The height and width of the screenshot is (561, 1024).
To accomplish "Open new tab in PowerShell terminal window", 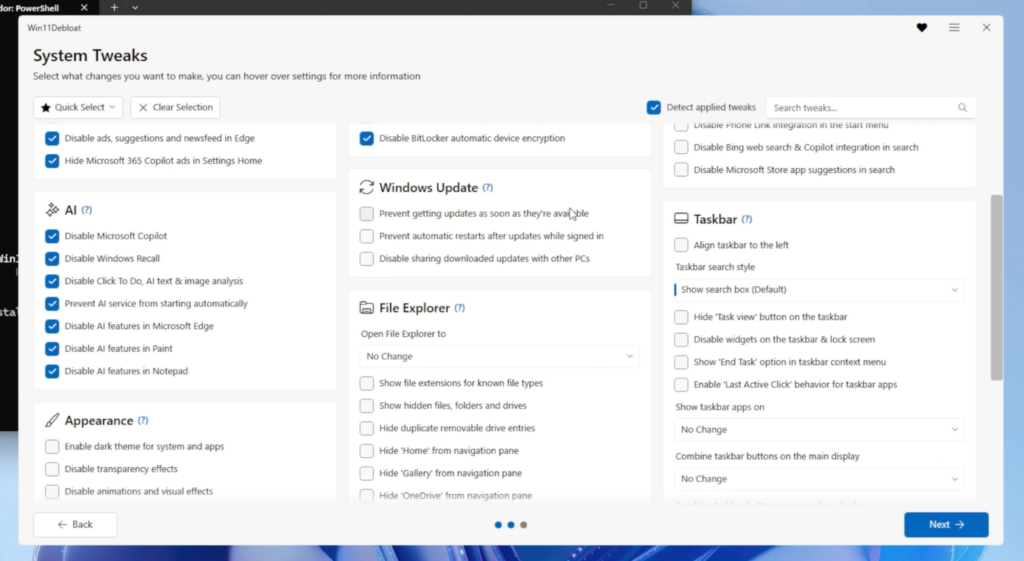I will coord(114,7).
